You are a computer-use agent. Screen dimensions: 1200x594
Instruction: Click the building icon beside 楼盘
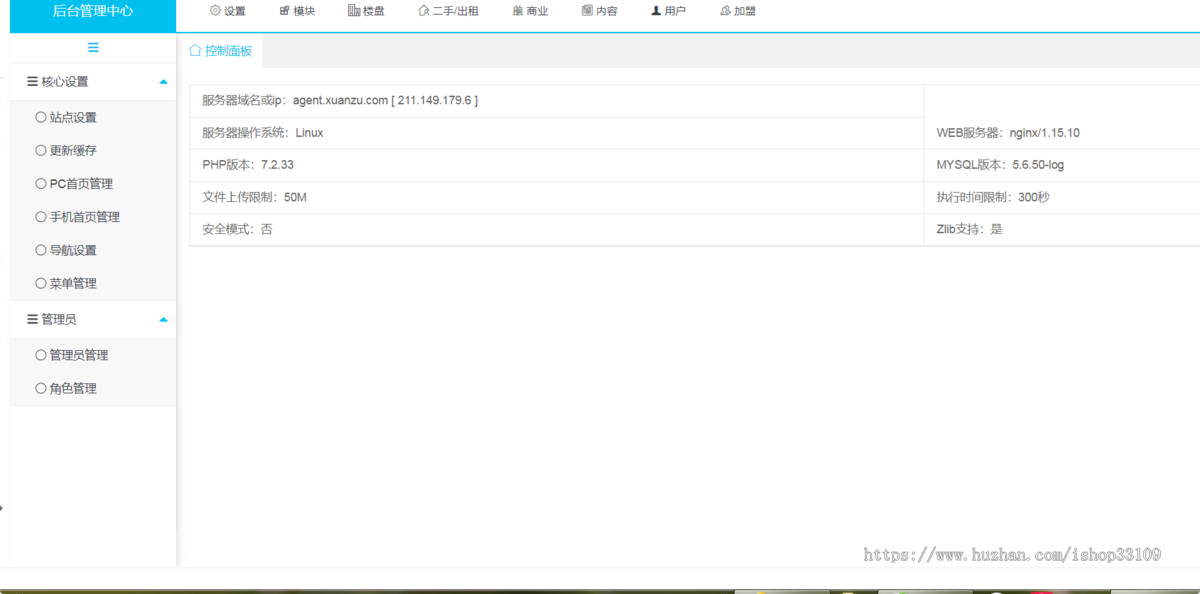[354, 11]
